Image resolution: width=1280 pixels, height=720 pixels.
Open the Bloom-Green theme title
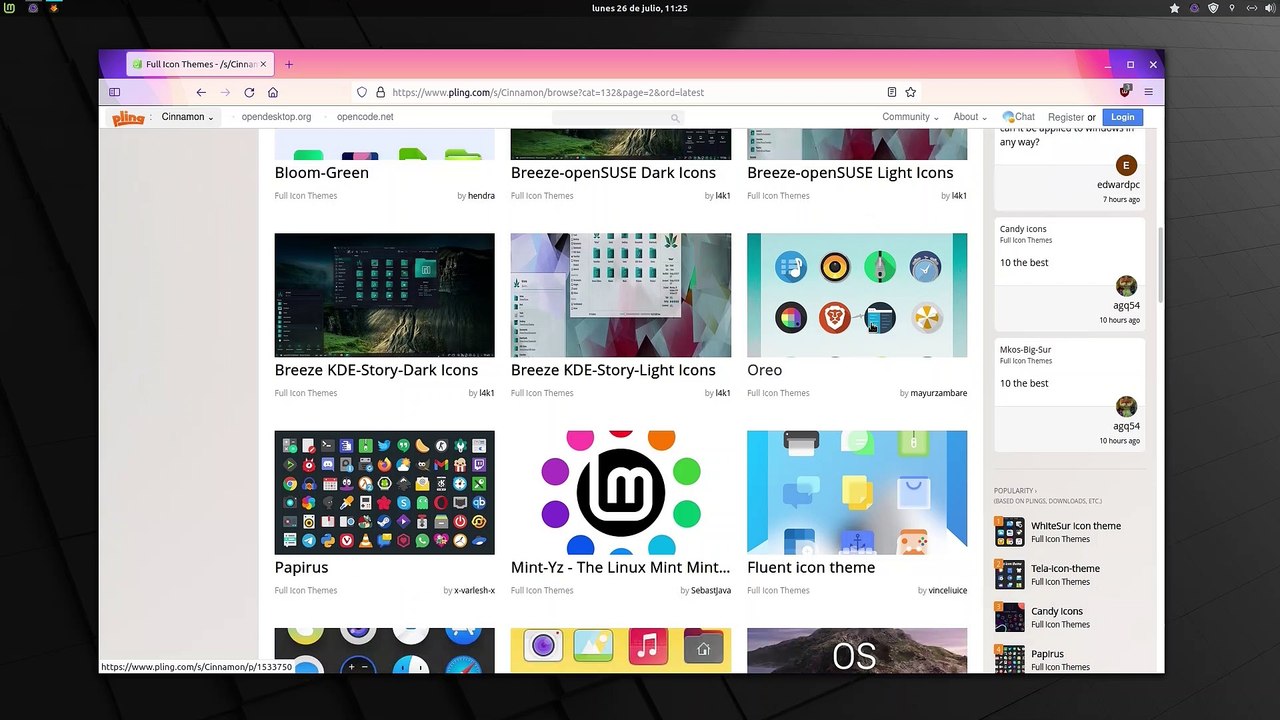click(x=322, y=173)
